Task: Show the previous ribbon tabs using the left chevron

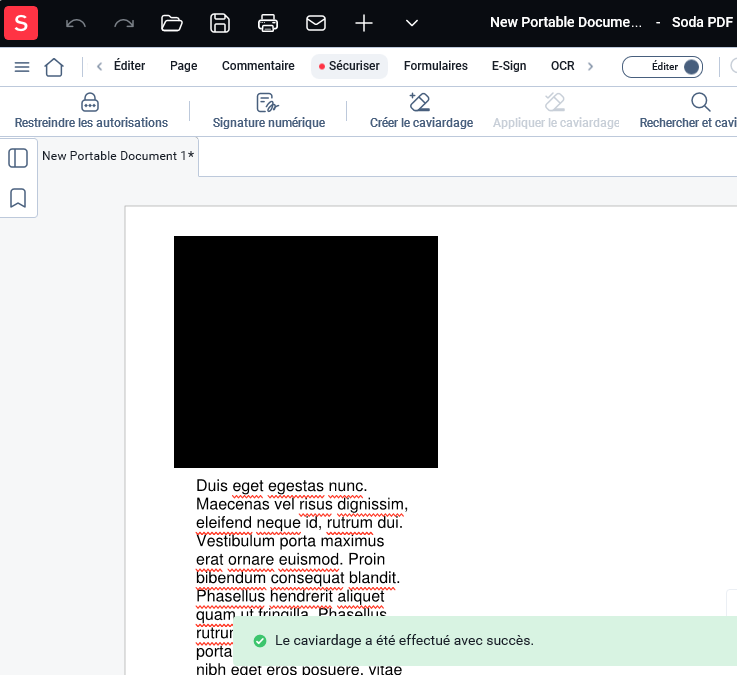Action: click(99, 66)
